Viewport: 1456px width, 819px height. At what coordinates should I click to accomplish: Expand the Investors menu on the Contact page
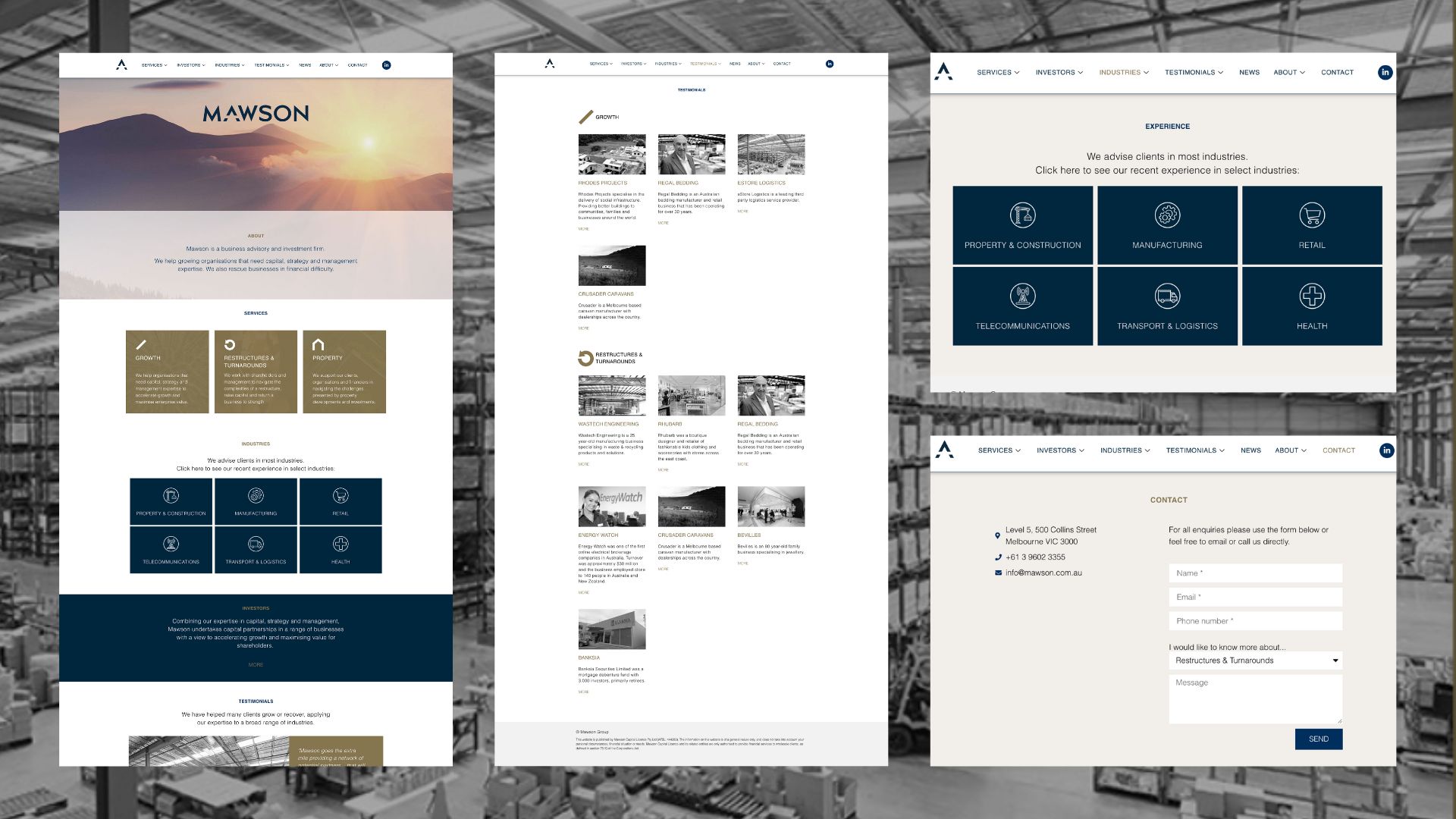[1060, 450]
